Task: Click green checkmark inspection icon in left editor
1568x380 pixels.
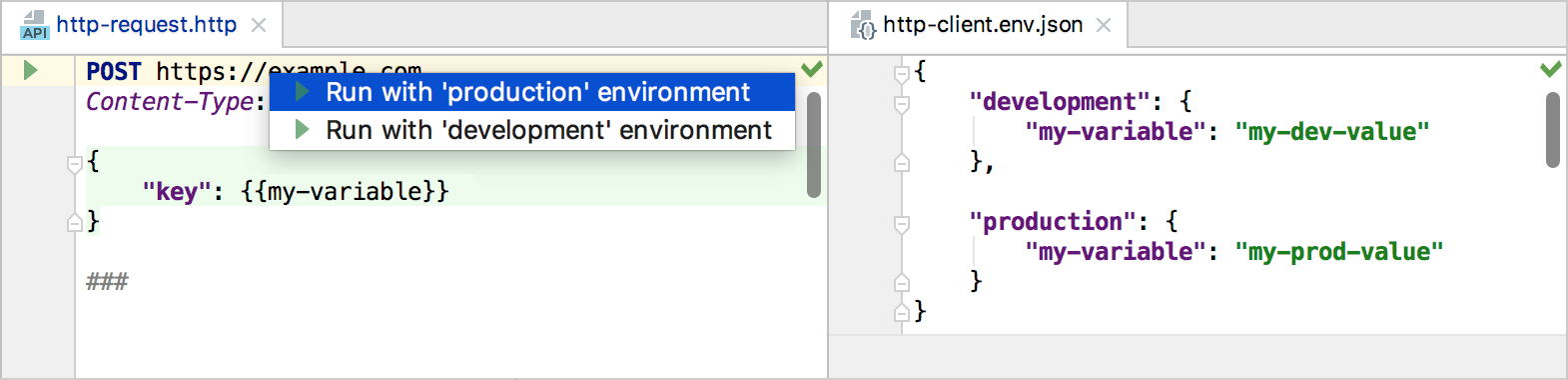Action: coord(812,69)
